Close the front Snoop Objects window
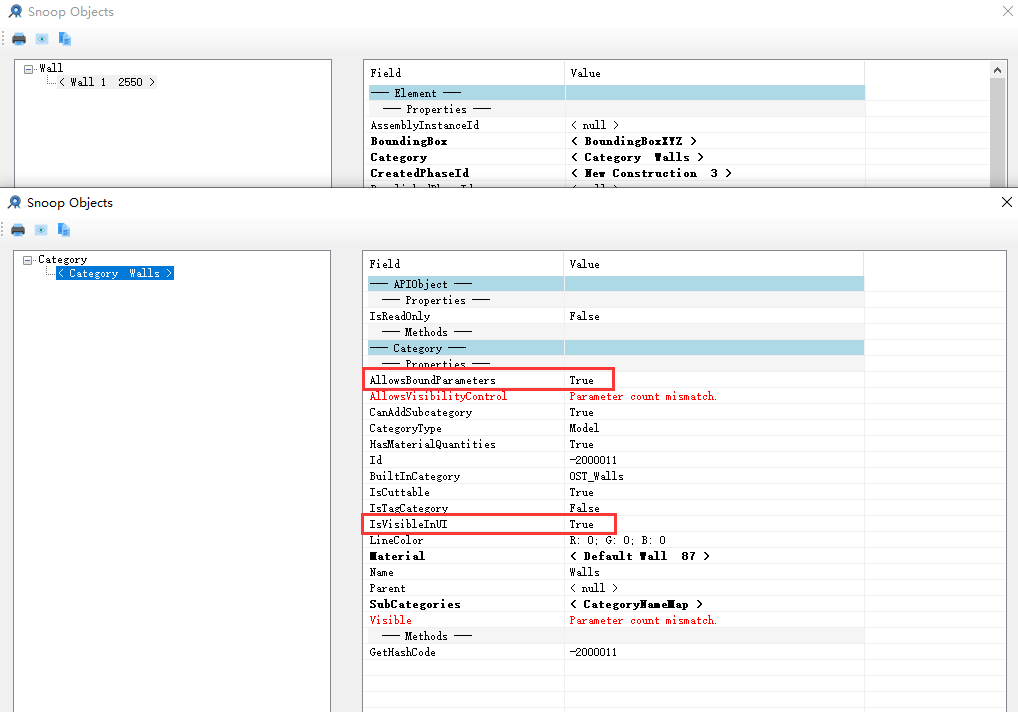Image resolution: width=1018 pixels, height=712 pixels. [1006, 203]
